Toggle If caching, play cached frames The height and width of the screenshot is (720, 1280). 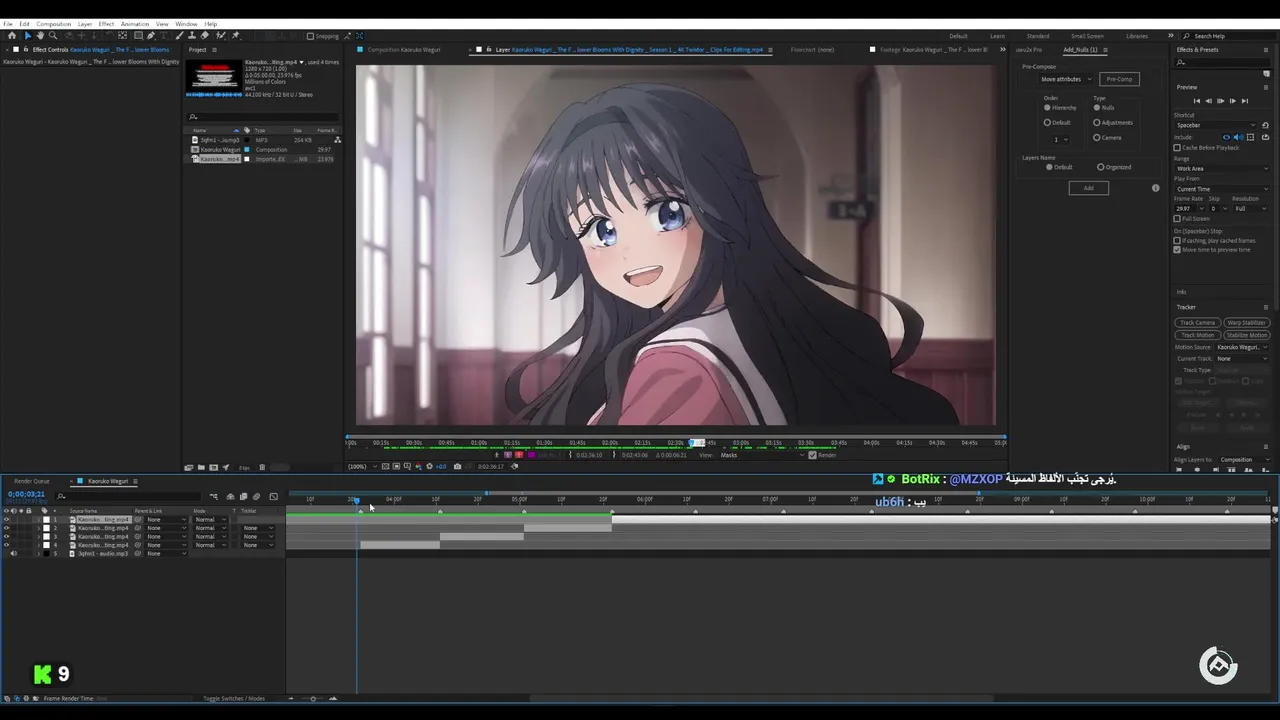[x=1177, y=240]
